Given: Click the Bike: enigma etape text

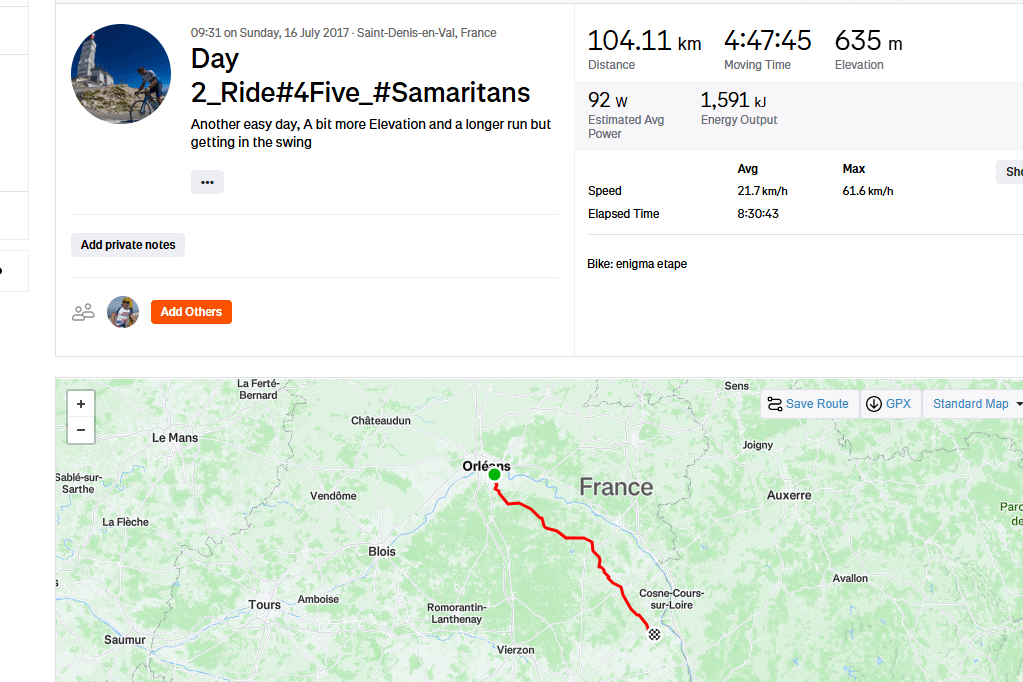Looking at the screenshot, I should pyautogui.click(x=637, y=264).
